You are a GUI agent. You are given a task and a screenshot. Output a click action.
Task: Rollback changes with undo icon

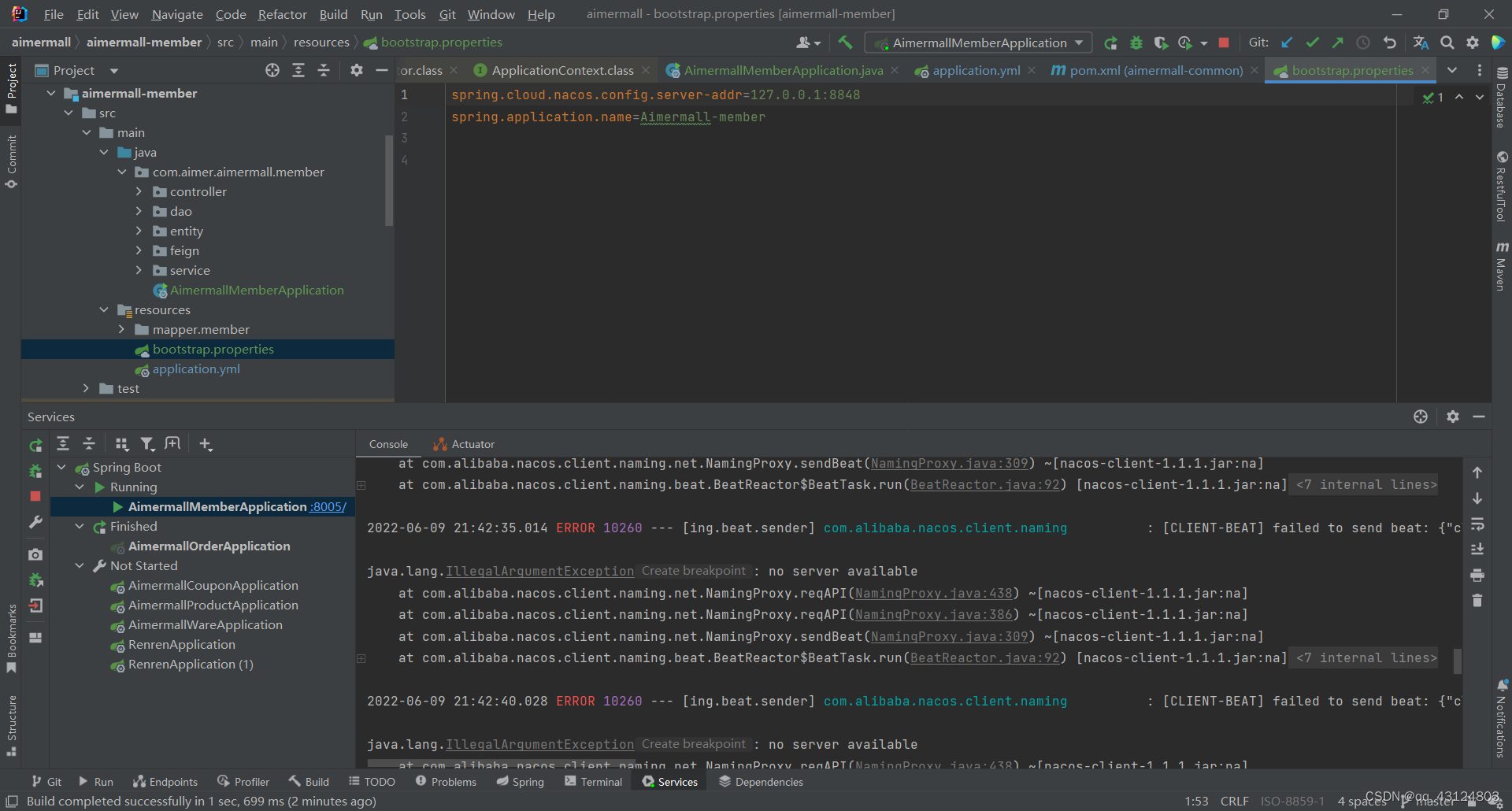(1389, 43)
